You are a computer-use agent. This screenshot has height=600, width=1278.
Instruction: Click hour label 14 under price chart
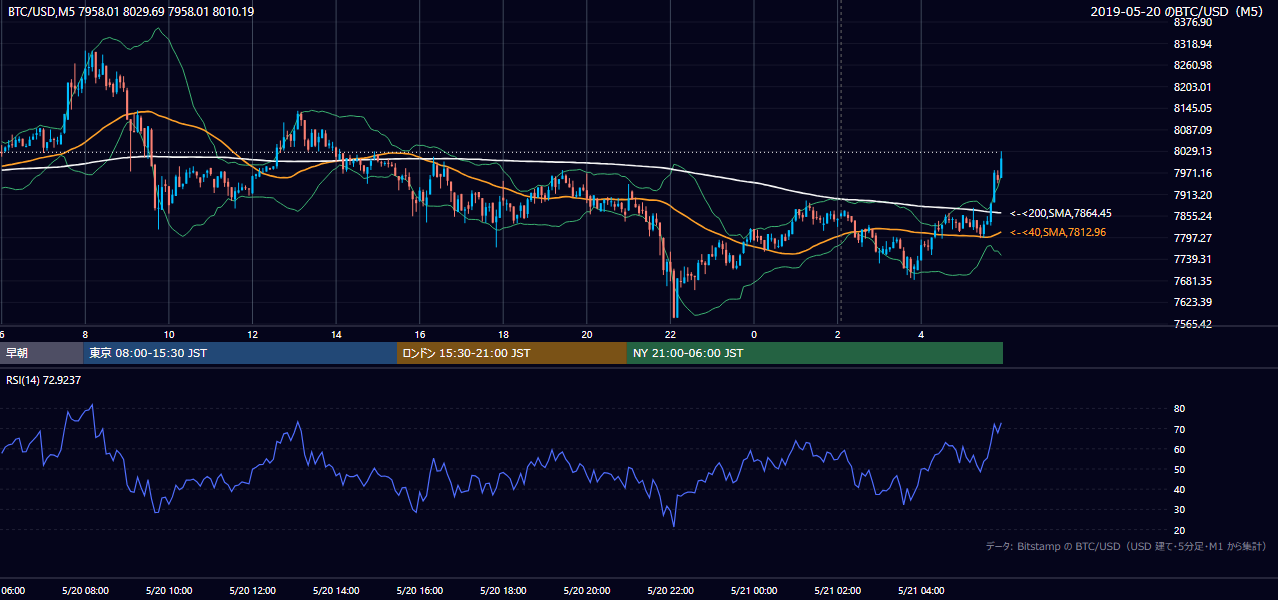click(x=336, y=334)
